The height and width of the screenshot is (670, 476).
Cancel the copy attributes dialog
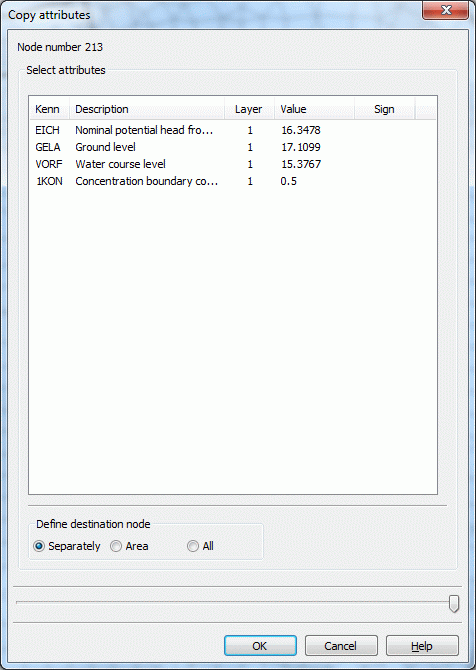coord(341,646)
